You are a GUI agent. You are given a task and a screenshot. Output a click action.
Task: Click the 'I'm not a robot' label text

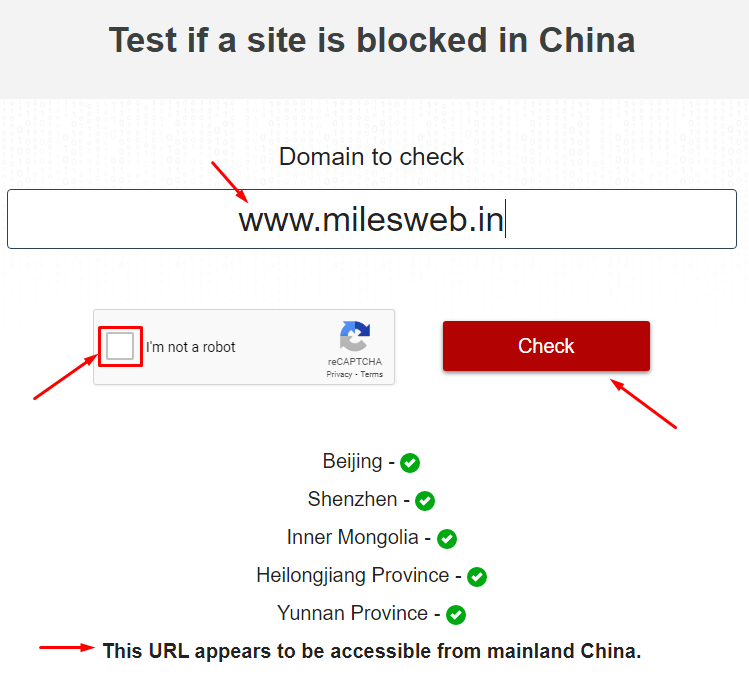click(191, 347)
